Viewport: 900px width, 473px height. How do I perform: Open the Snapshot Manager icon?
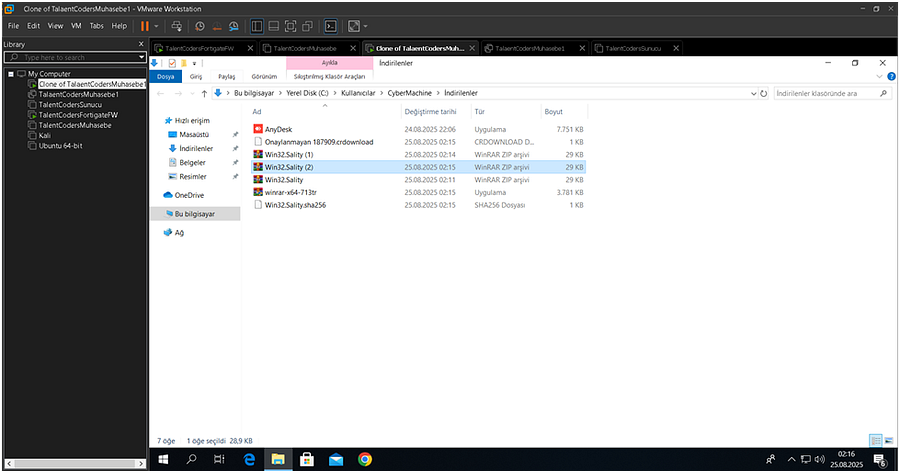(x=234, y=26)
